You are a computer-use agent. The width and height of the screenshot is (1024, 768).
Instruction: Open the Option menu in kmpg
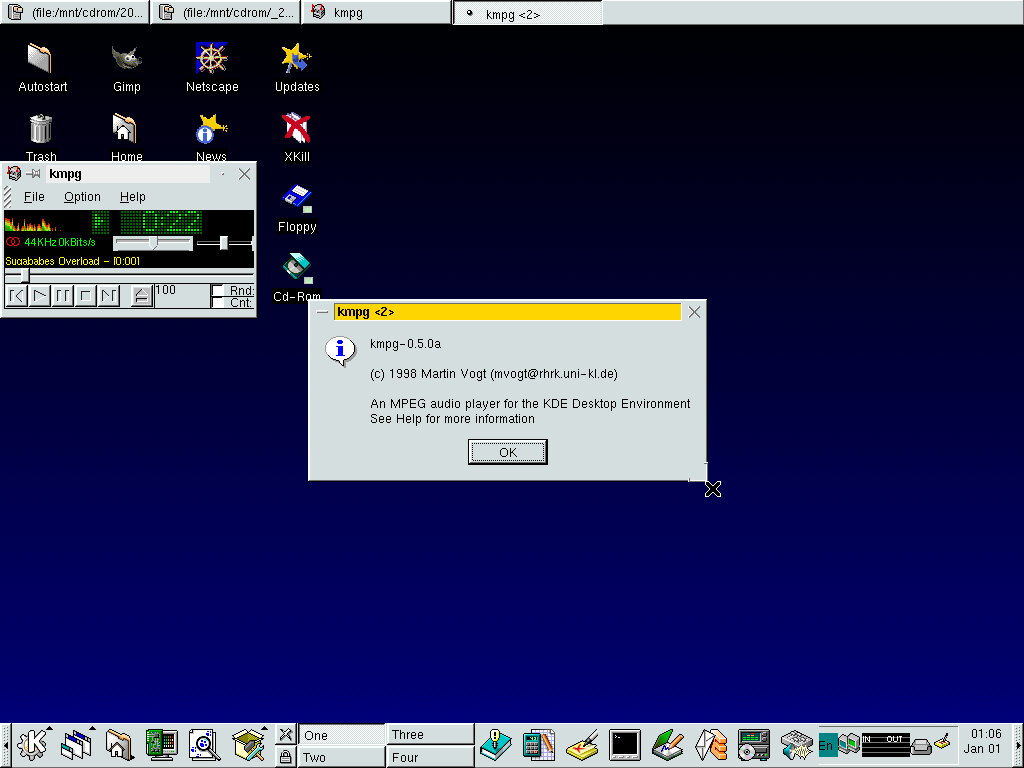click(82, 197)
